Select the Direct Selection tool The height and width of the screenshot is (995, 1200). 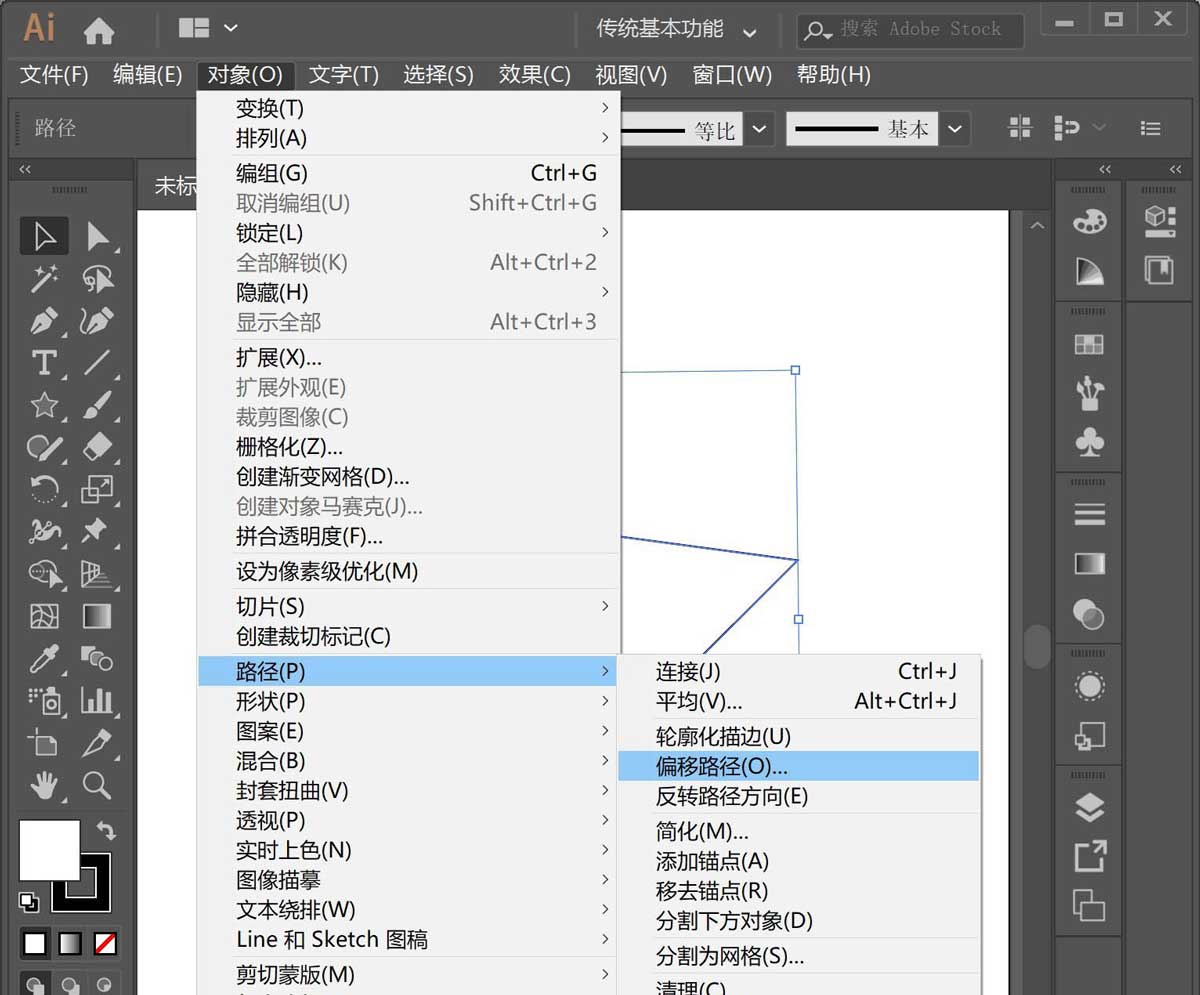coord(97,237)
